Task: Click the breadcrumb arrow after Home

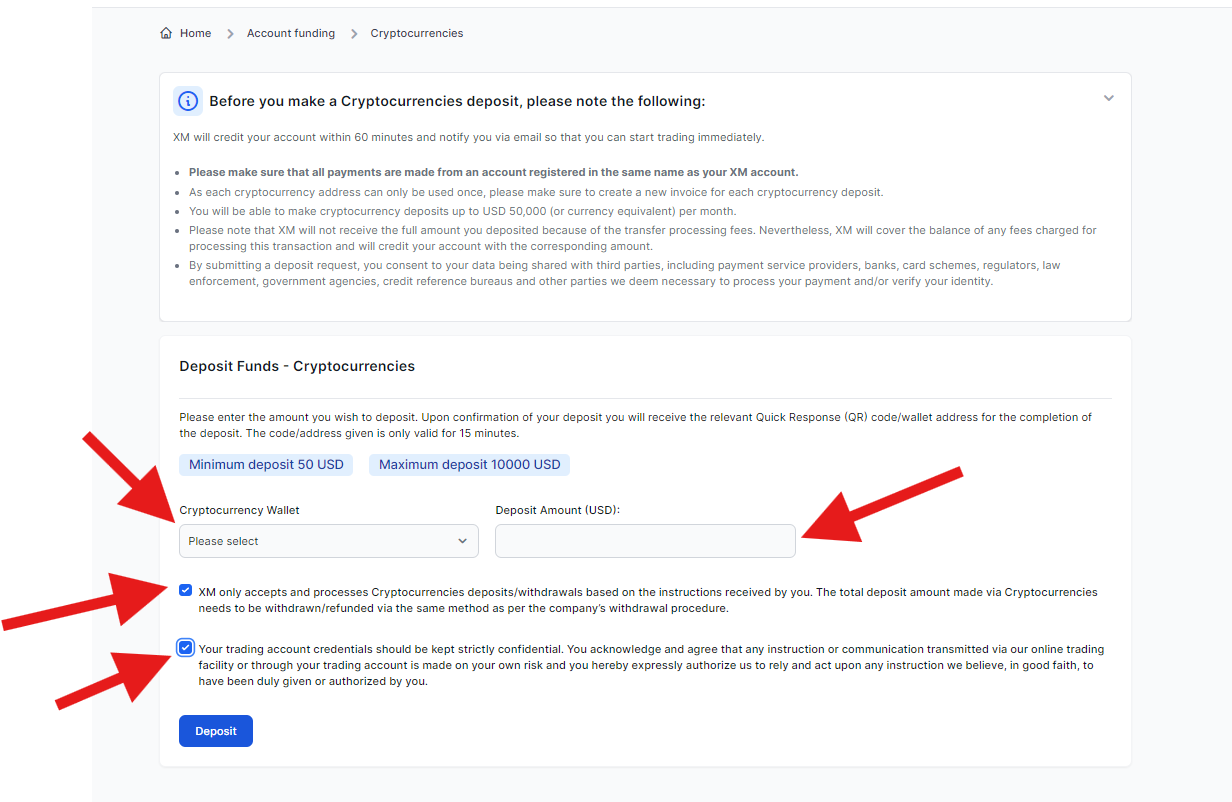Action: tap(230, 34)
